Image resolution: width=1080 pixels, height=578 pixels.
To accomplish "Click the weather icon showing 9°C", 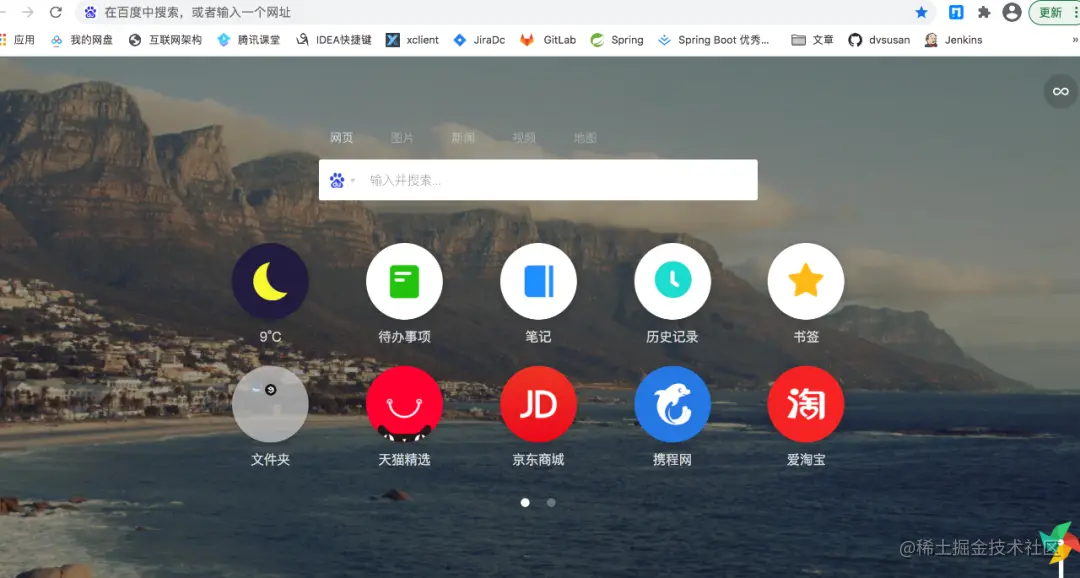I will point(270,281).
